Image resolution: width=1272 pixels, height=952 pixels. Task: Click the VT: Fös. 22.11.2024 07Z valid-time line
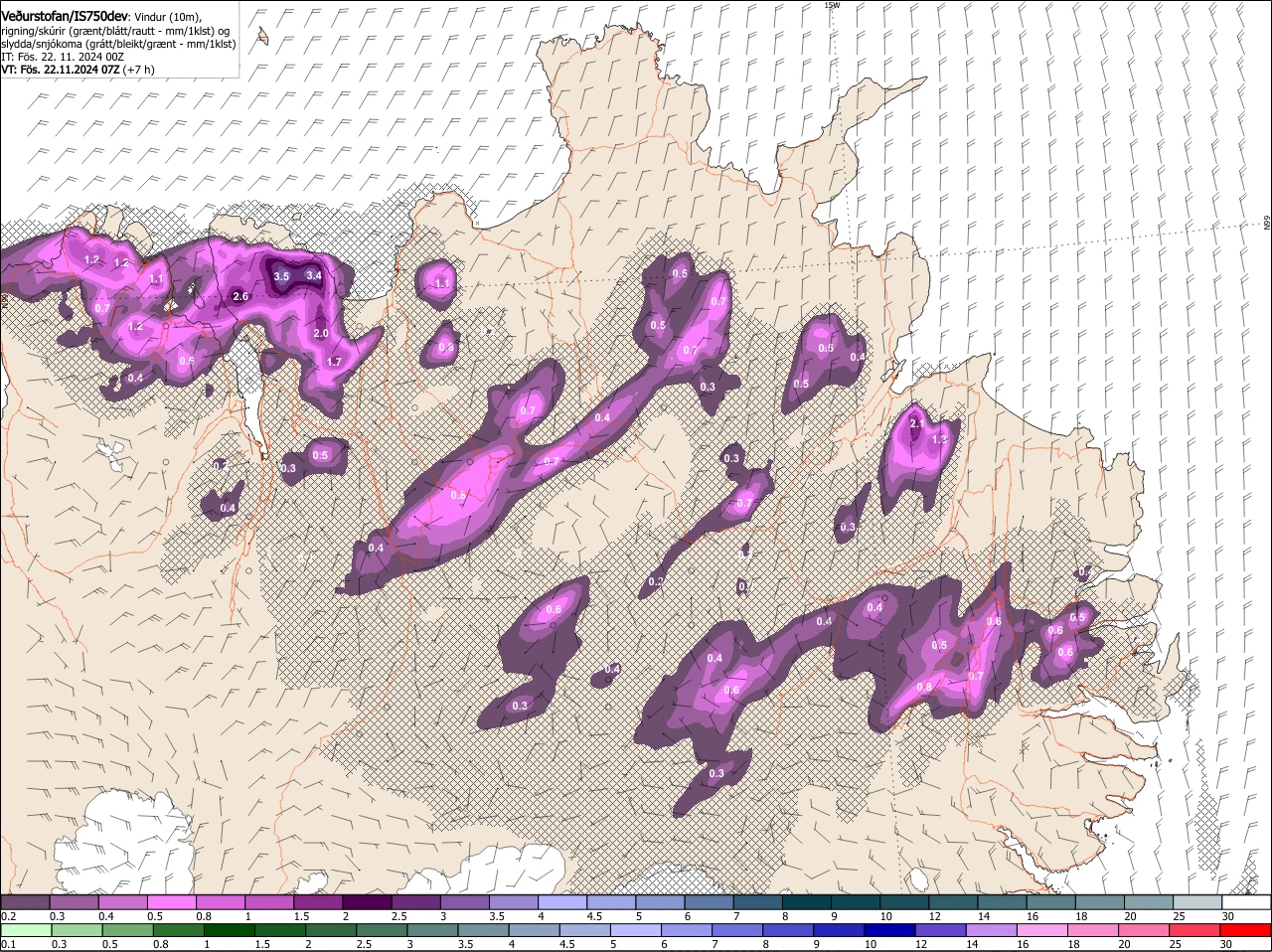[x=78, y=70]
